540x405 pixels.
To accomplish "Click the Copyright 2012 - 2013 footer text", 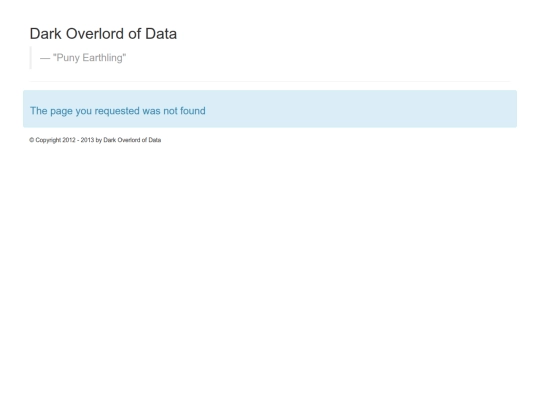I will 95,140.
